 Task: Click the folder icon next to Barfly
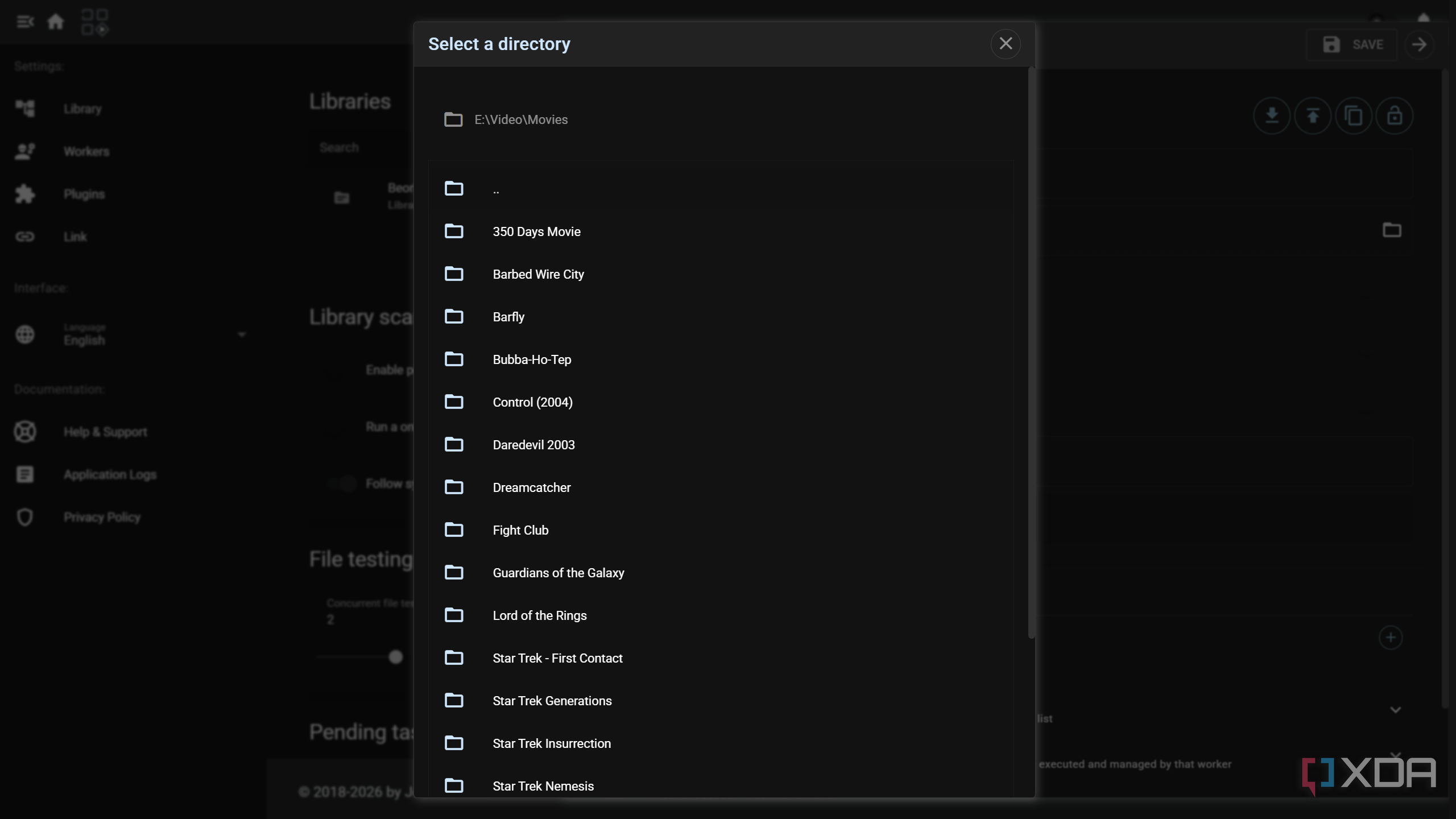coord(454,316)
